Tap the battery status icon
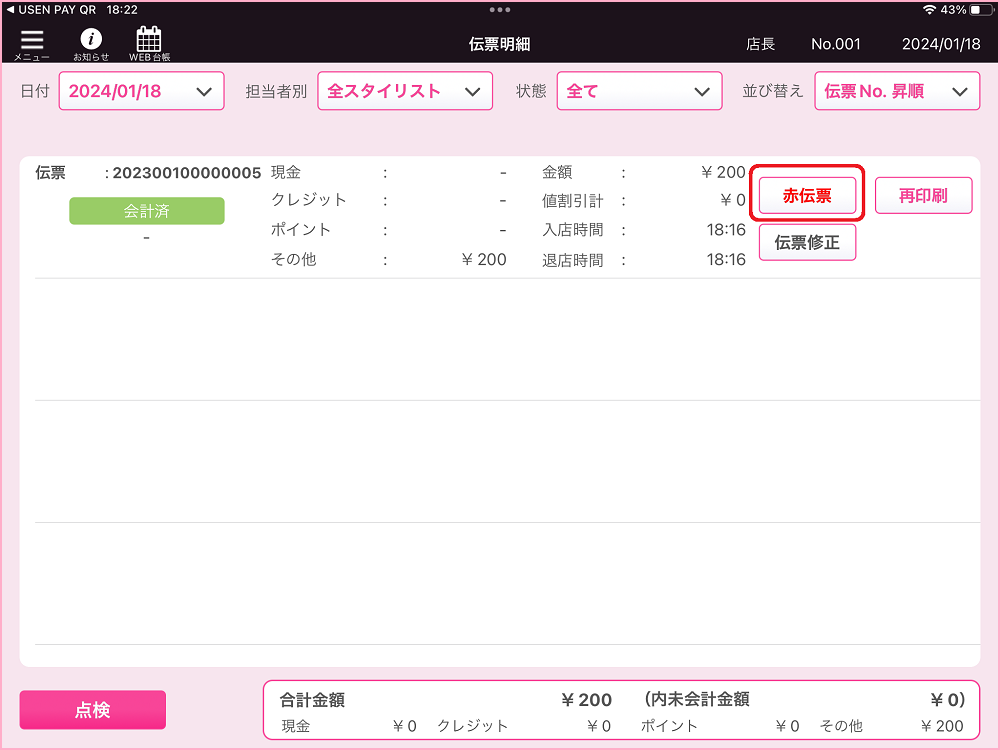1000x750 pixels. (981, 10)
